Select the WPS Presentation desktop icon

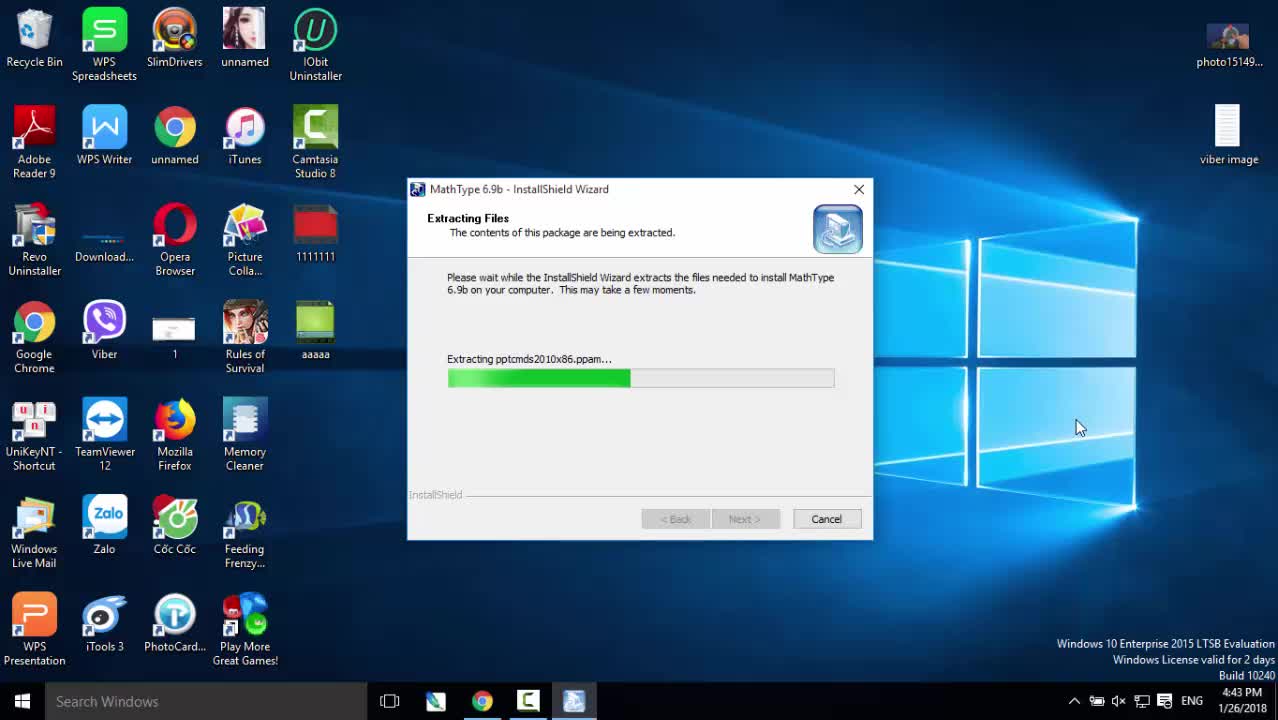(34, 630)
